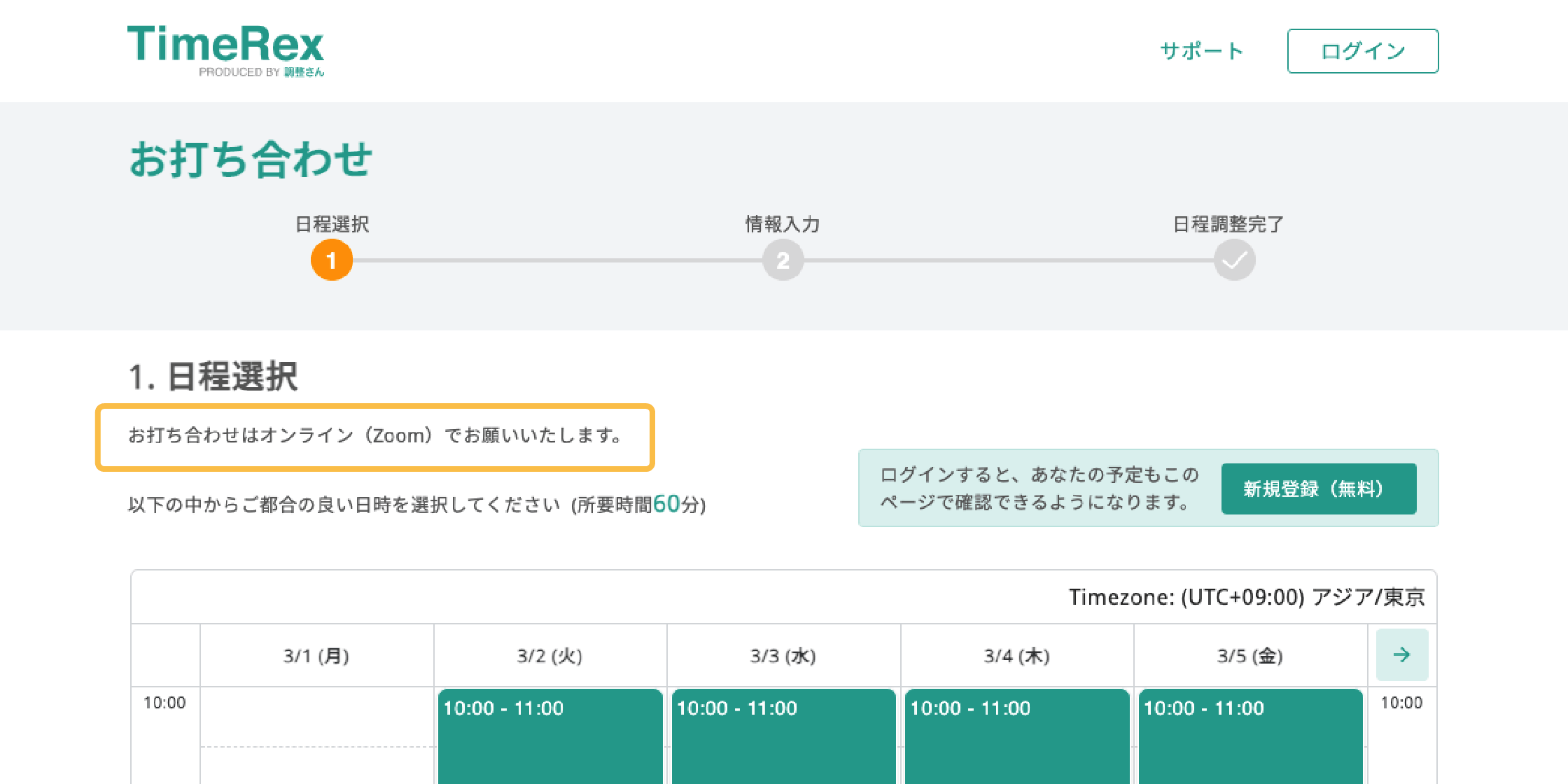The image size is (1568, 784).
Task: Click the 3/1 (月) column header
Action: coord(316,656)
